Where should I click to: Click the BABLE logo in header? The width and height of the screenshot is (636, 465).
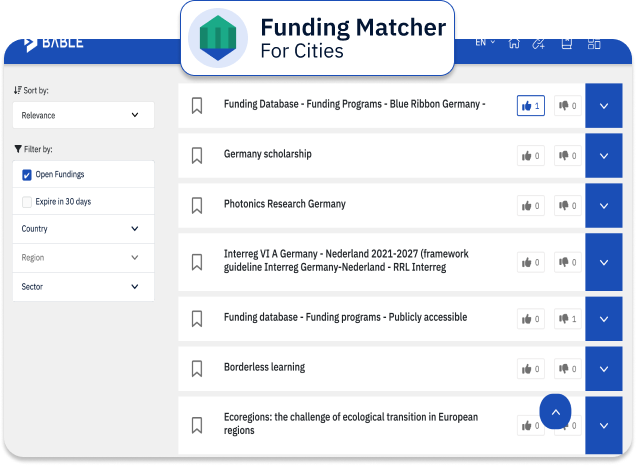click(54, 43)
